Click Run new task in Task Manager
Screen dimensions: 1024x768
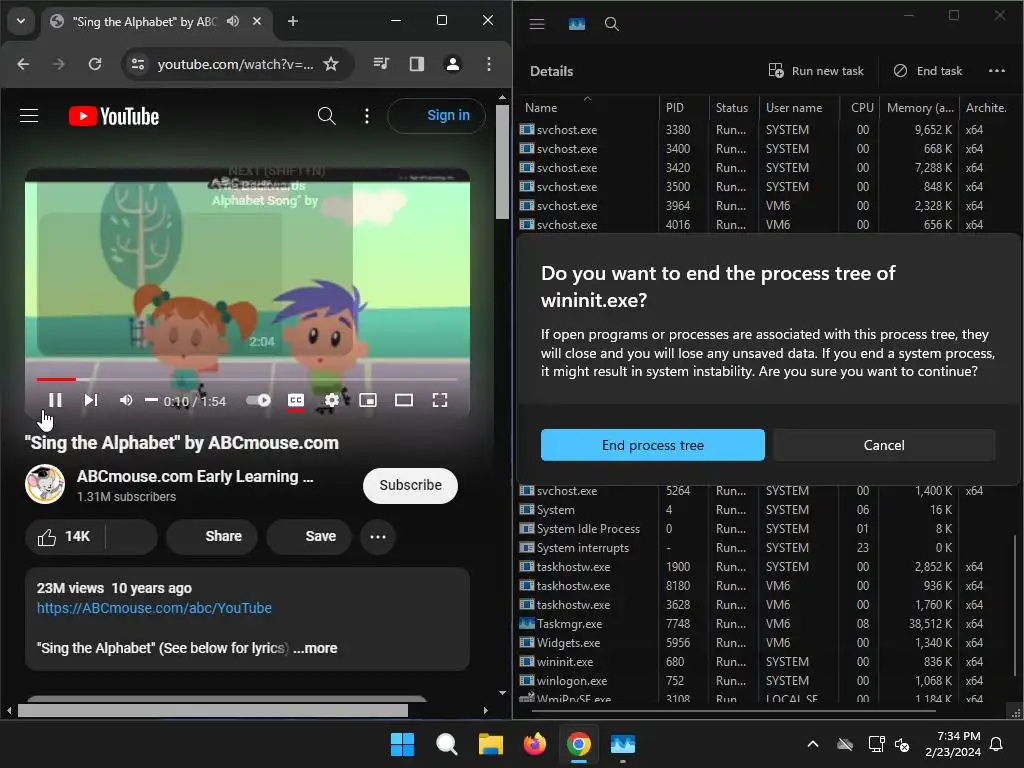[816, 71]
